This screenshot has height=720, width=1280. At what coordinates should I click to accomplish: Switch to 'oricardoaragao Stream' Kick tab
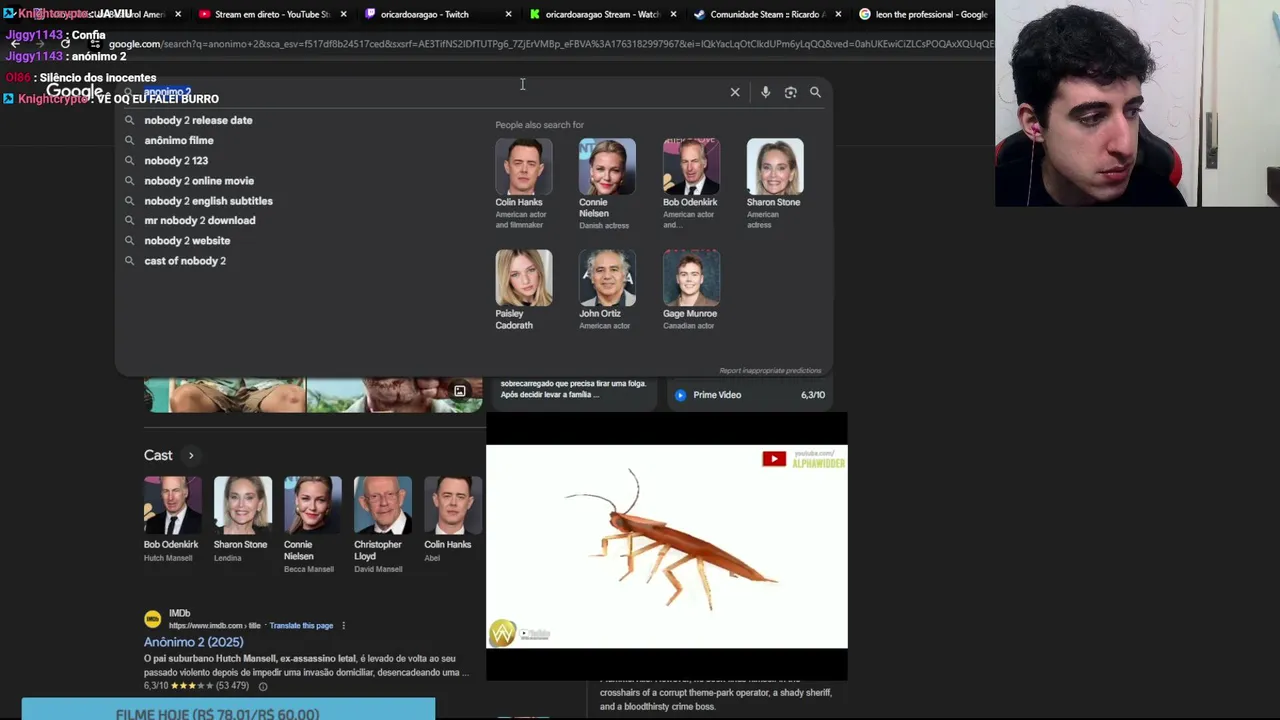[600, 14]
